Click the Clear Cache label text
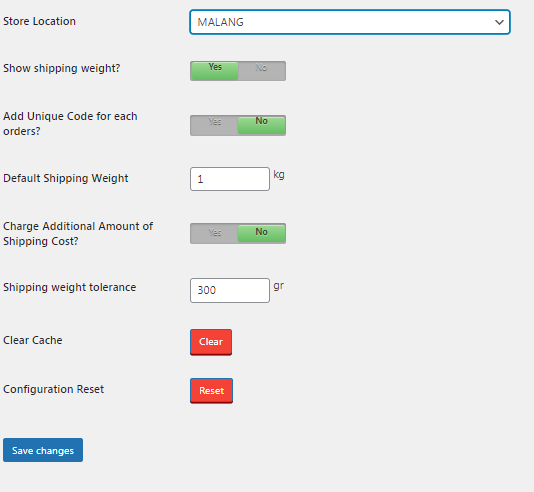Screen dimensions: 534x492 pos(33,340)
